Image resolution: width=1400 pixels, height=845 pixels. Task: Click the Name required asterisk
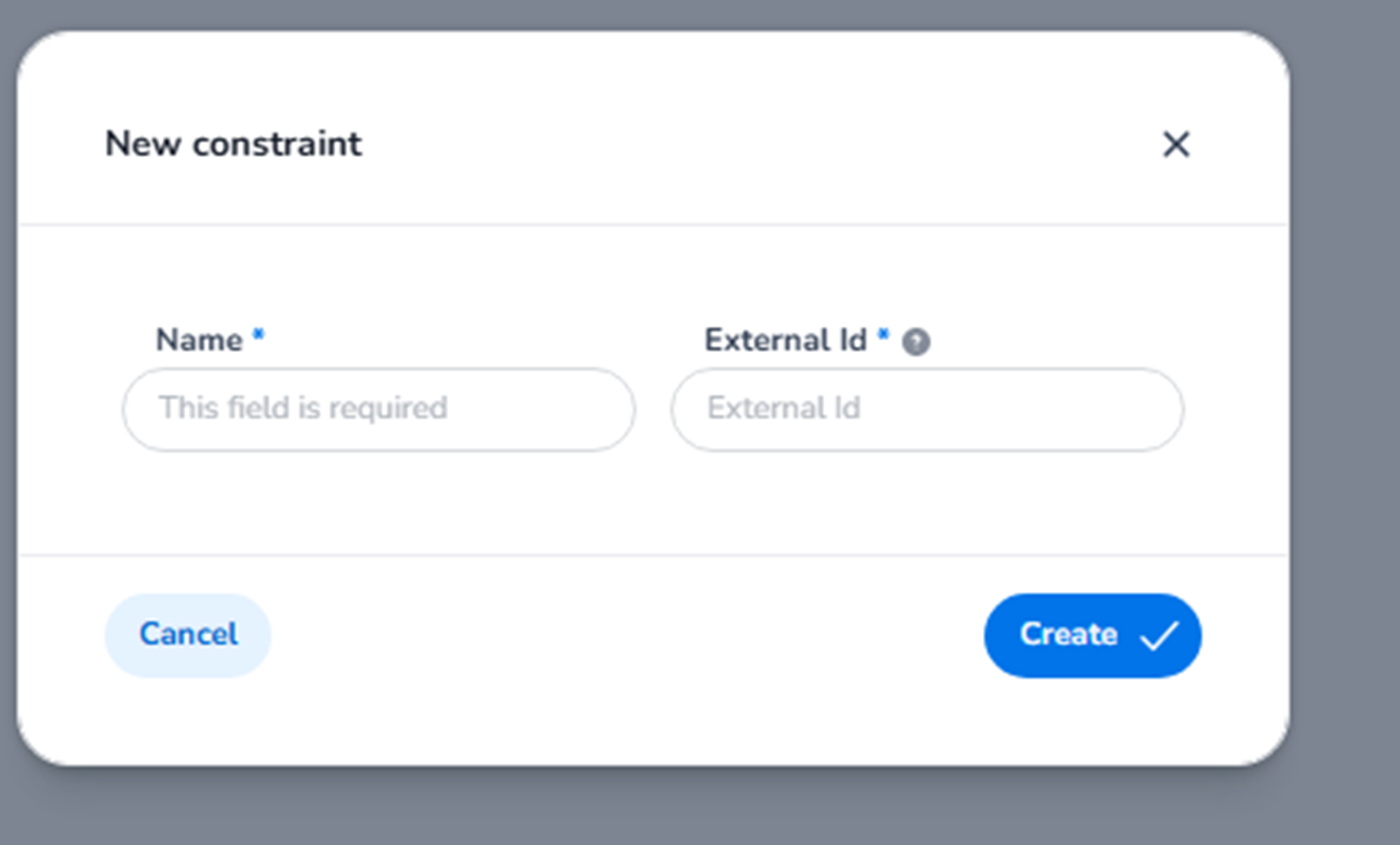[259, 336]
